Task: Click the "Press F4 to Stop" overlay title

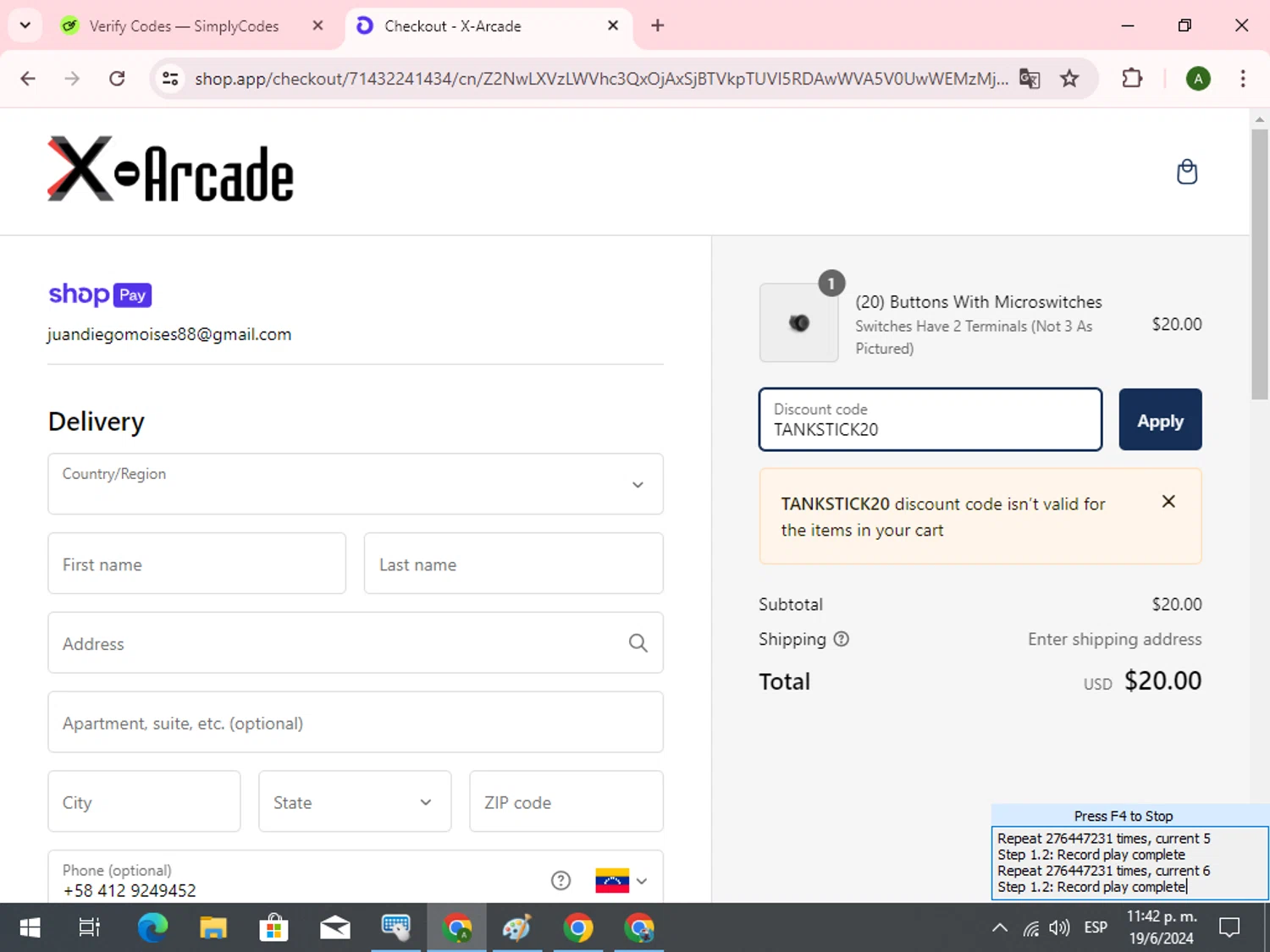Action: [1124, 816]
